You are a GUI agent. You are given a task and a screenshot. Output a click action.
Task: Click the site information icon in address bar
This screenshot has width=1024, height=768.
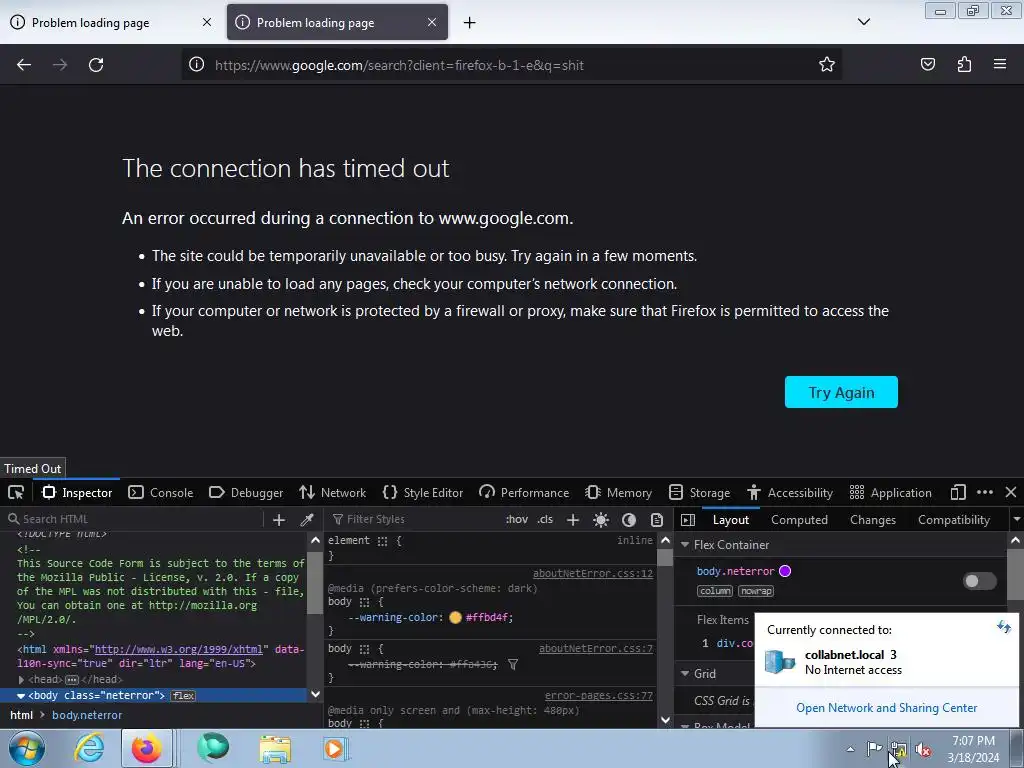click(197, 64)
